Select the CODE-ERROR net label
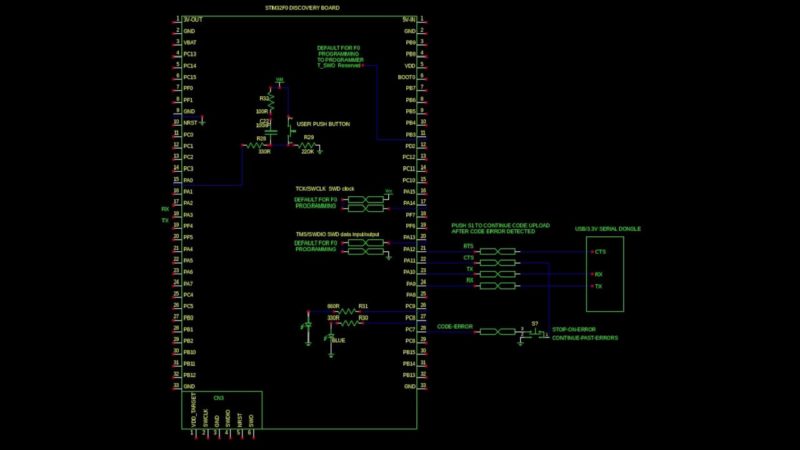Image resolution: width=800 pixels, height=450 pixels. [x=455, y=327]
